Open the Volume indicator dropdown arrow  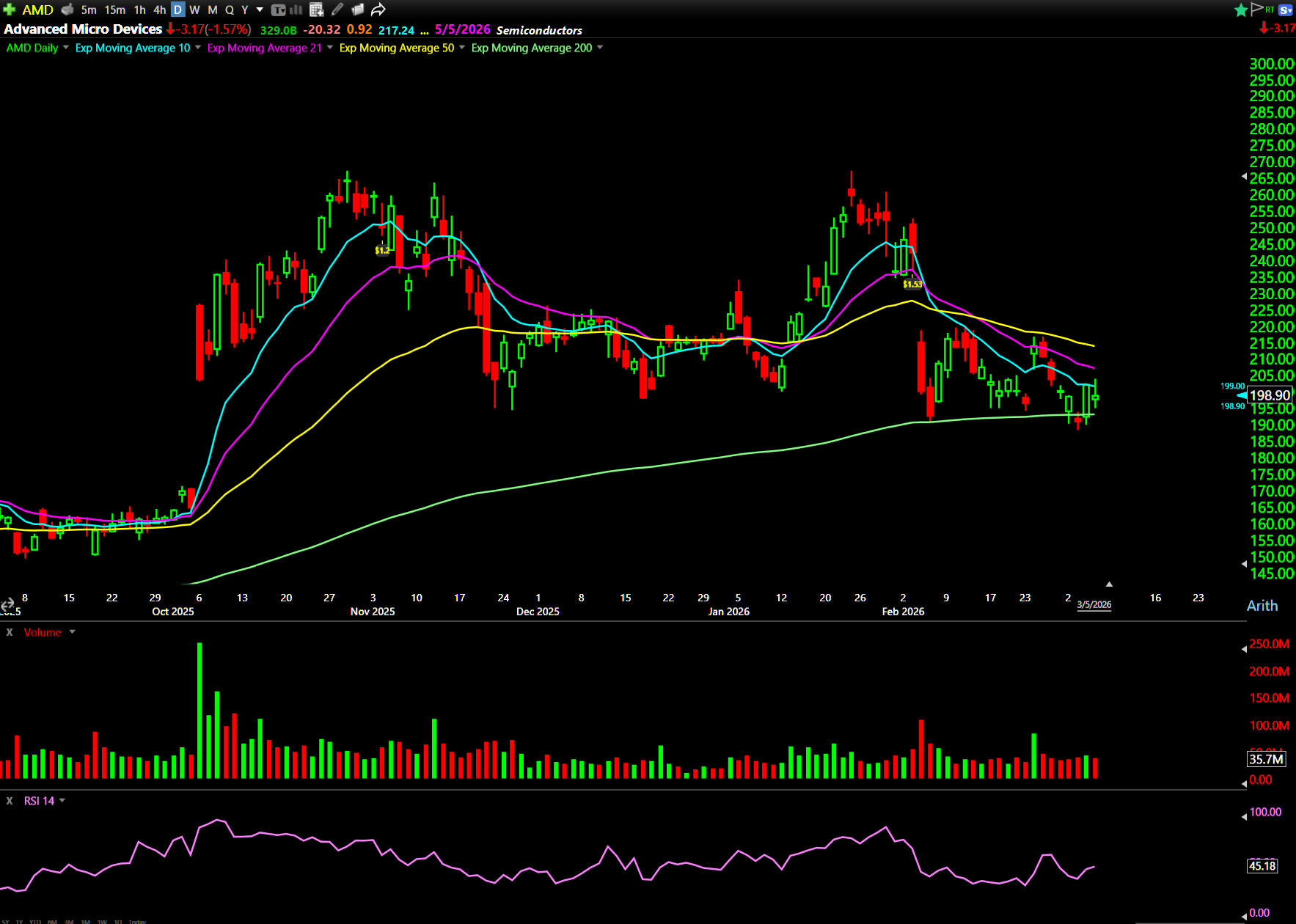tap(72, 632)
